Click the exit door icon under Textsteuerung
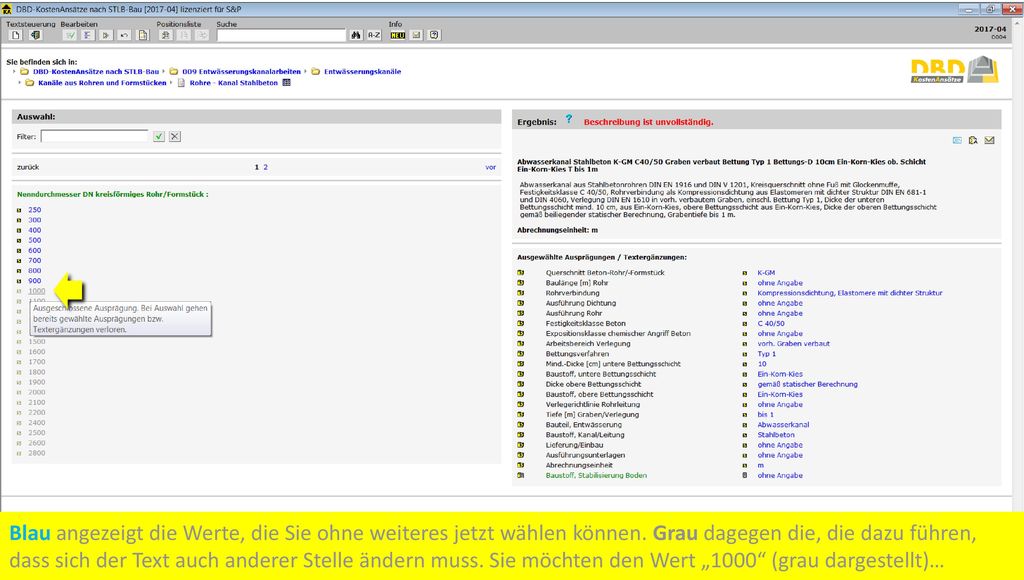The width and height of the screenshot is (1024, 580). (x=36, y=35)
